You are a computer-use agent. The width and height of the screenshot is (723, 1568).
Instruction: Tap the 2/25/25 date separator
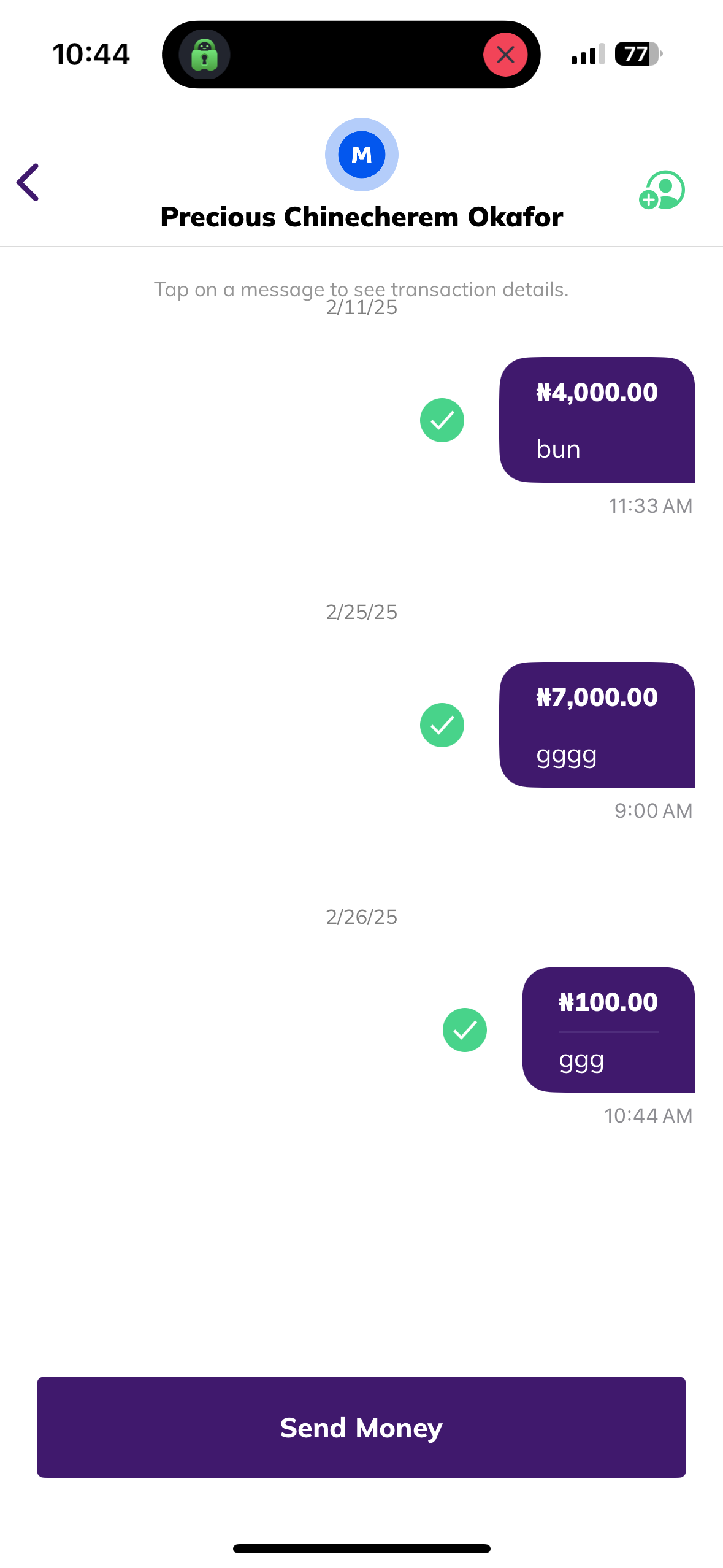361,612
